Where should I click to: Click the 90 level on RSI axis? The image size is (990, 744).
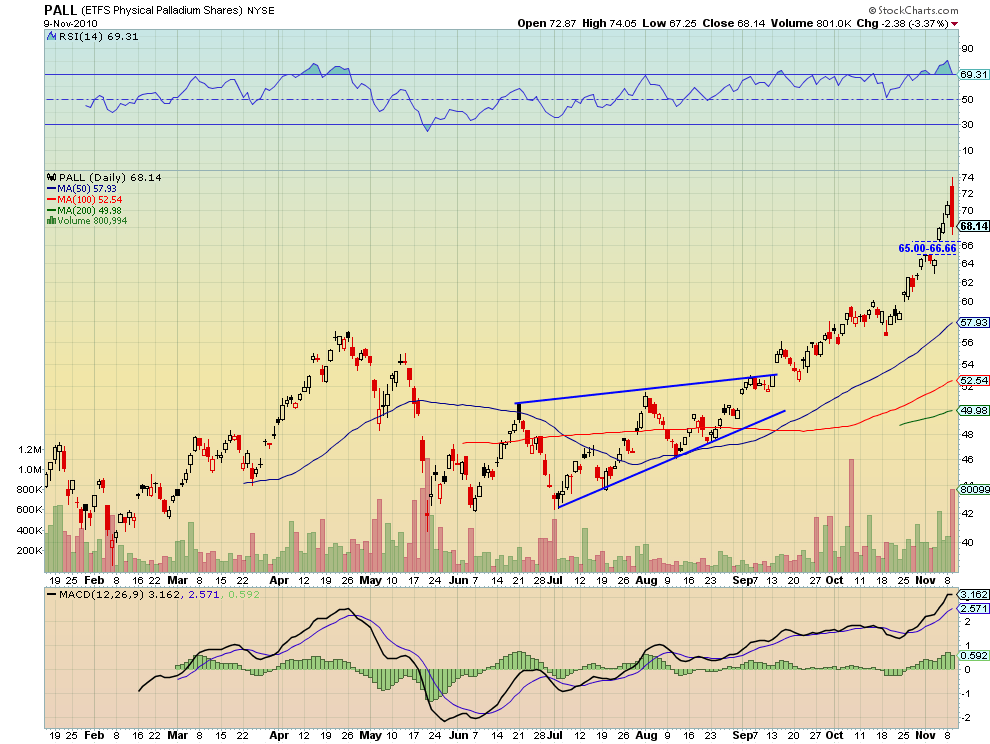967,49
